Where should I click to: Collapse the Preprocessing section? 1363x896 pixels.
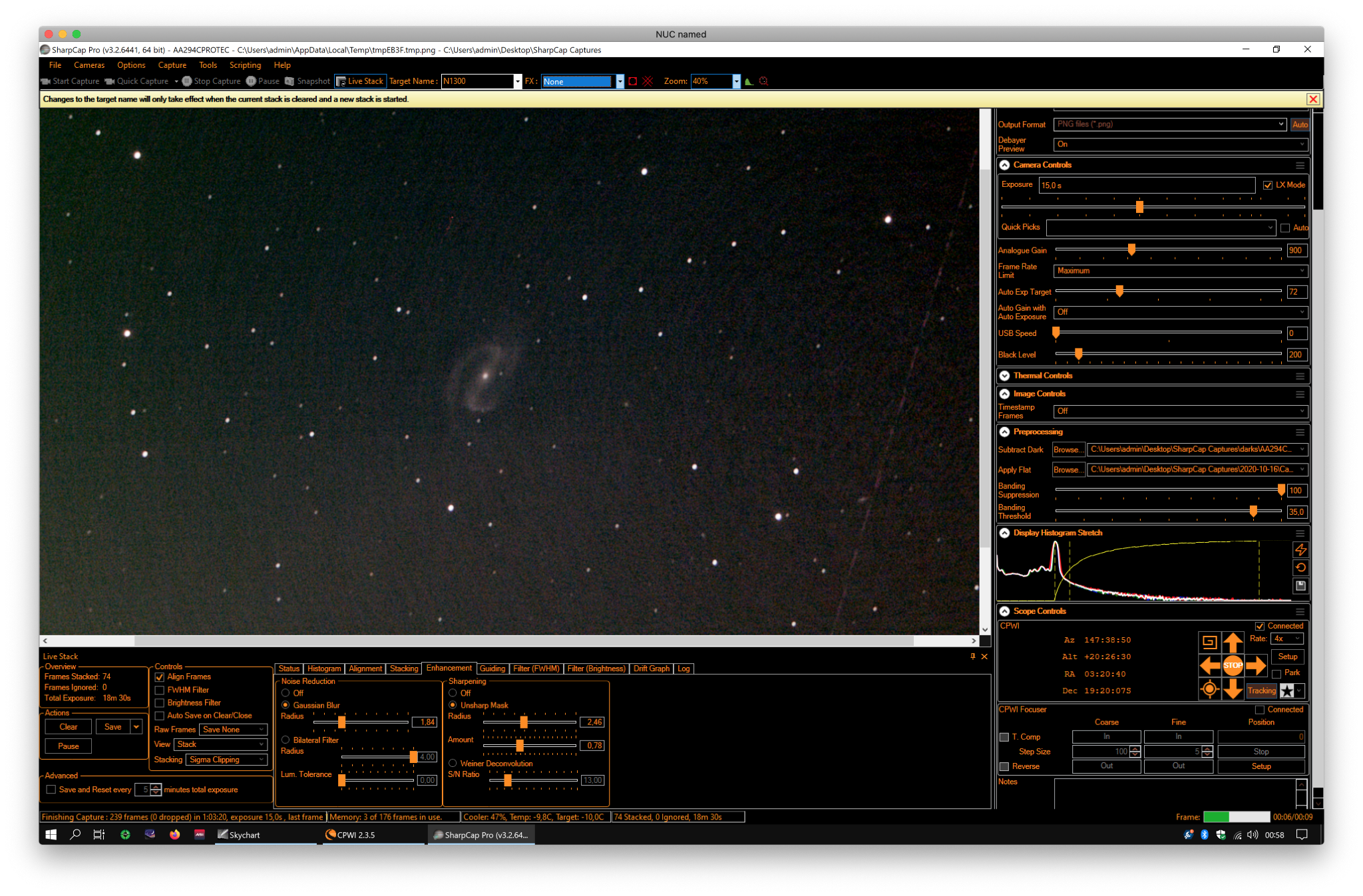coord(1005,432)
